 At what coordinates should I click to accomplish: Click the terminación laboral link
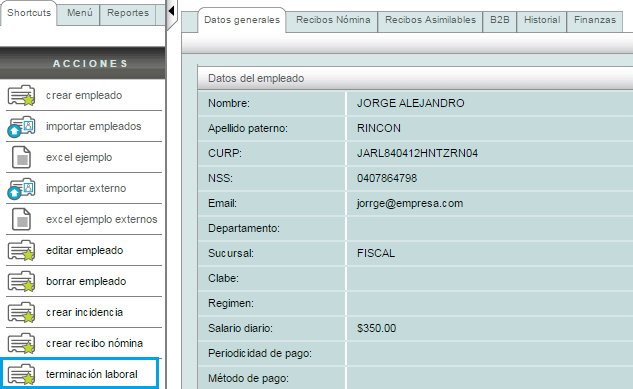pos(92,374)
